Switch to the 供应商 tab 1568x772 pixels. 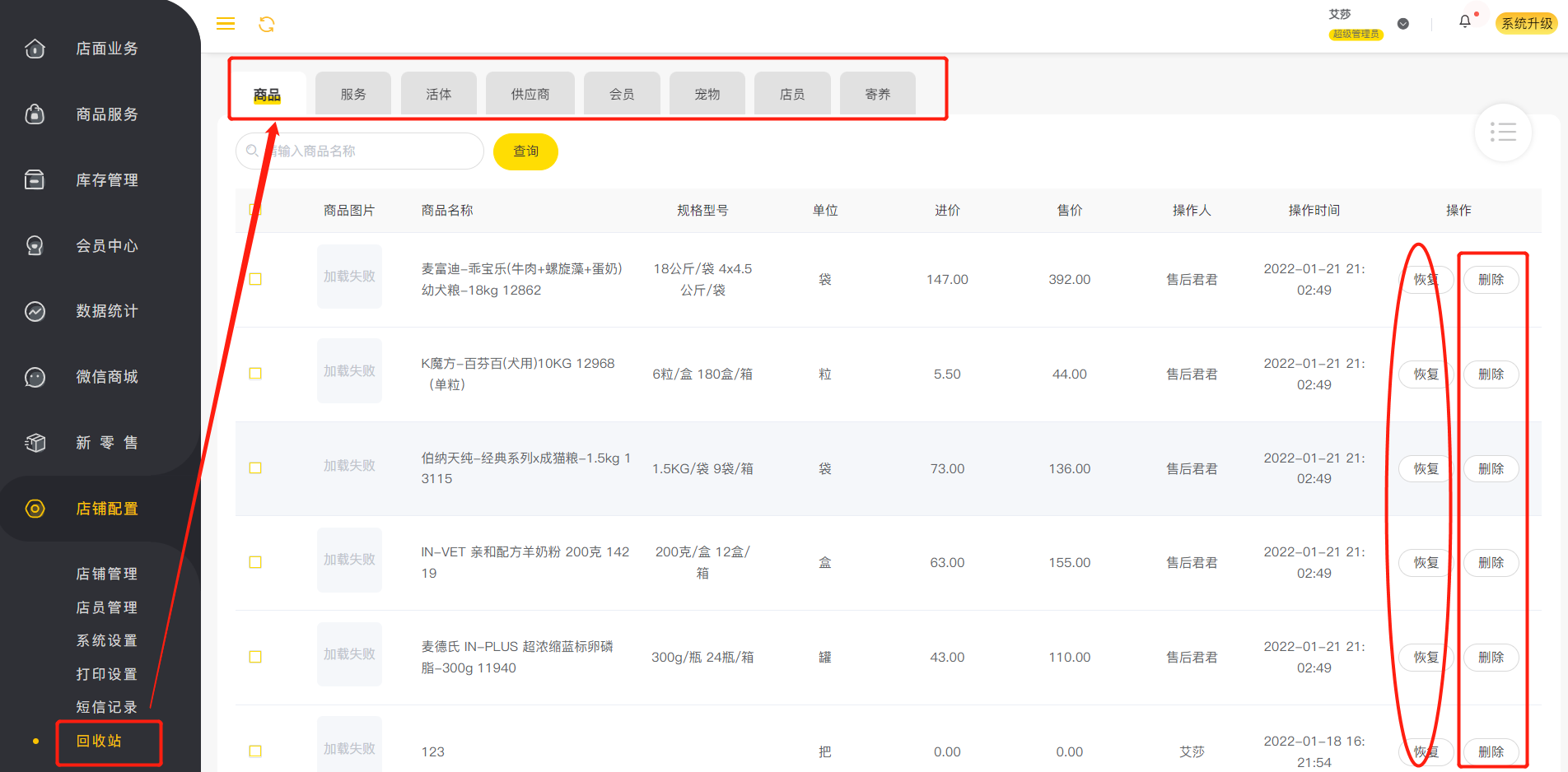point(530,94)
